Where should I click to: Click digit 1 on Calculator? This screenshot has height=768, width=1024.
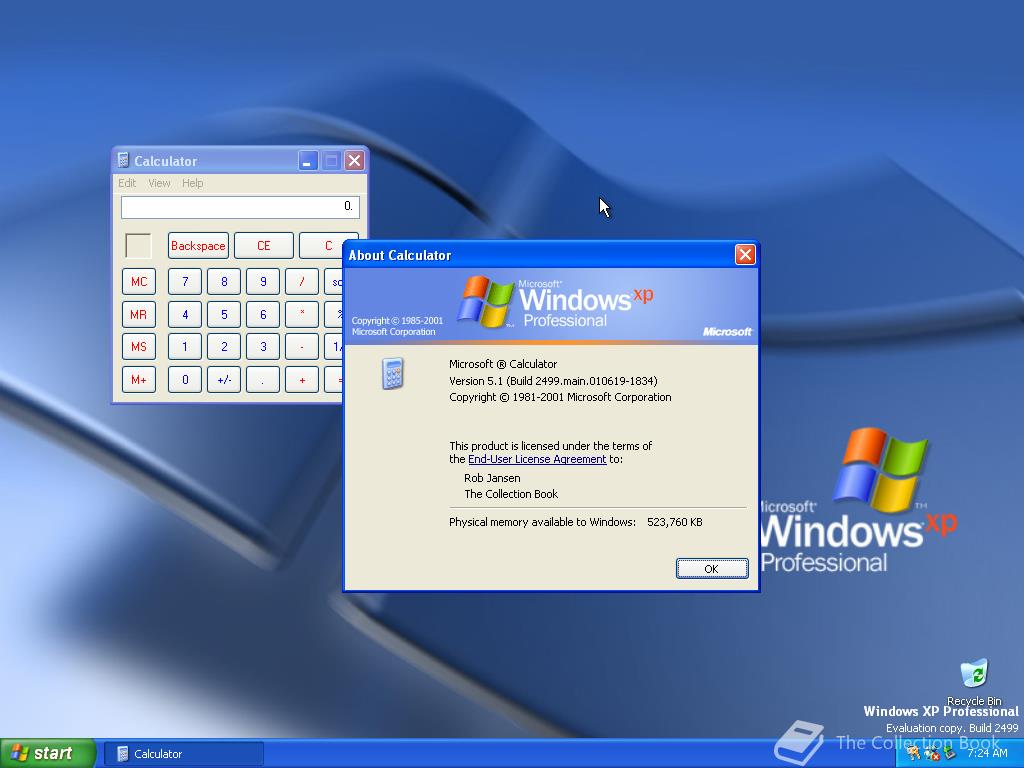185,347
